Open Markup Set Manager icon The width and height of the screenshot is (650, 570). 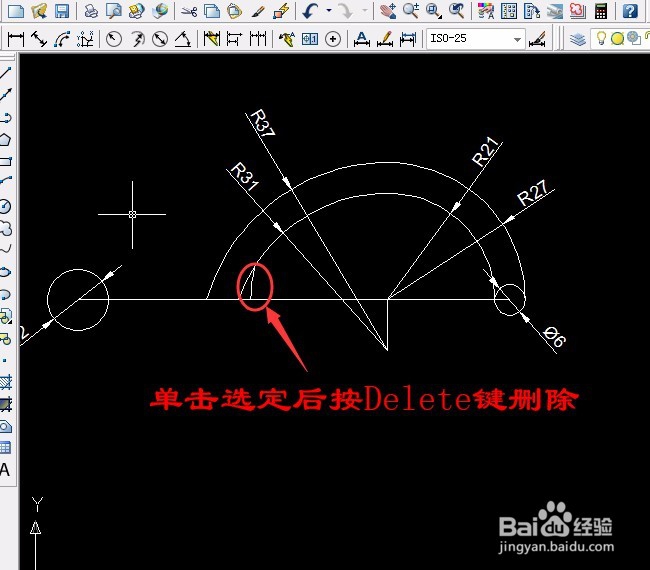pyautogui.click(x=577, y=11)
